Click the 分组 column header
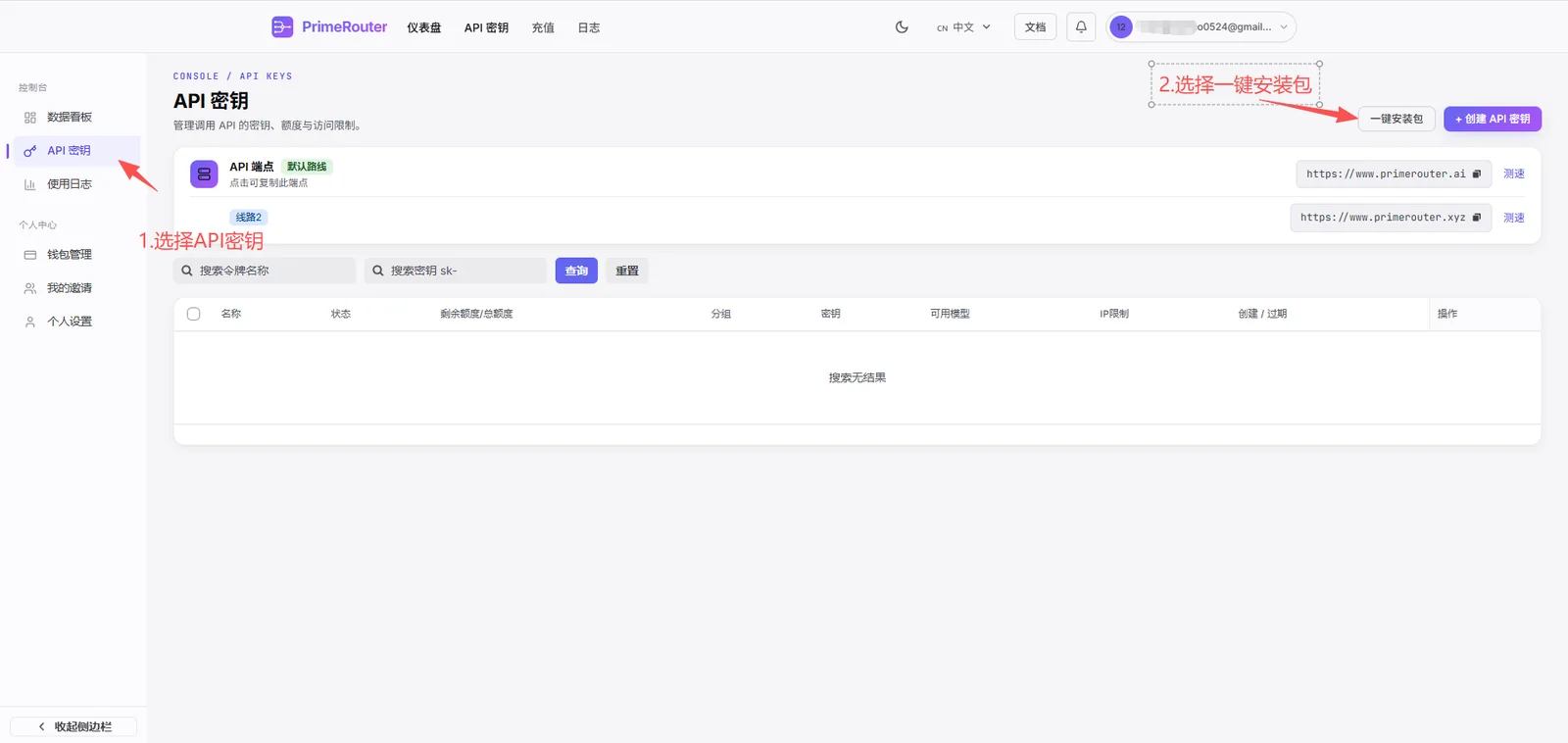This screenshot has height=743, width=1568. coord(721,314)
